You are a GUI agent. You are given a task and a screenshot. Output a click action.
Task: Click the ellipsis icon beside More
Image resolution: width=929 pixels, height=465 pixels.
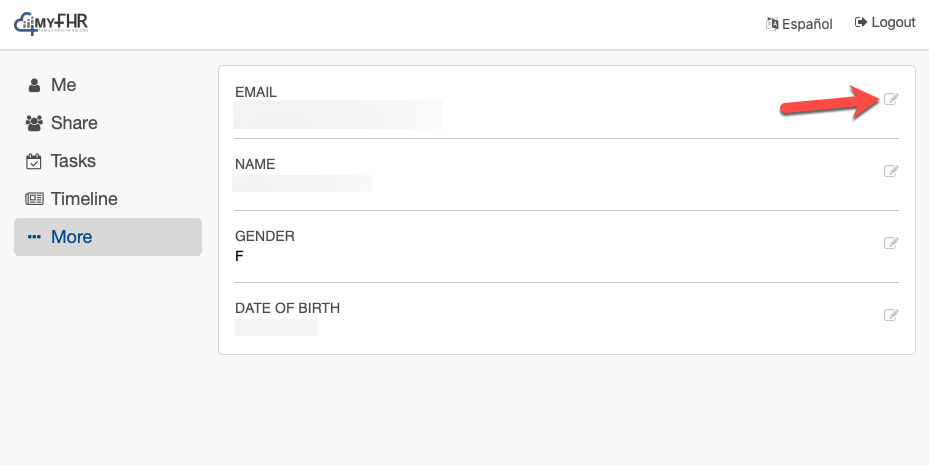[34, 238]
